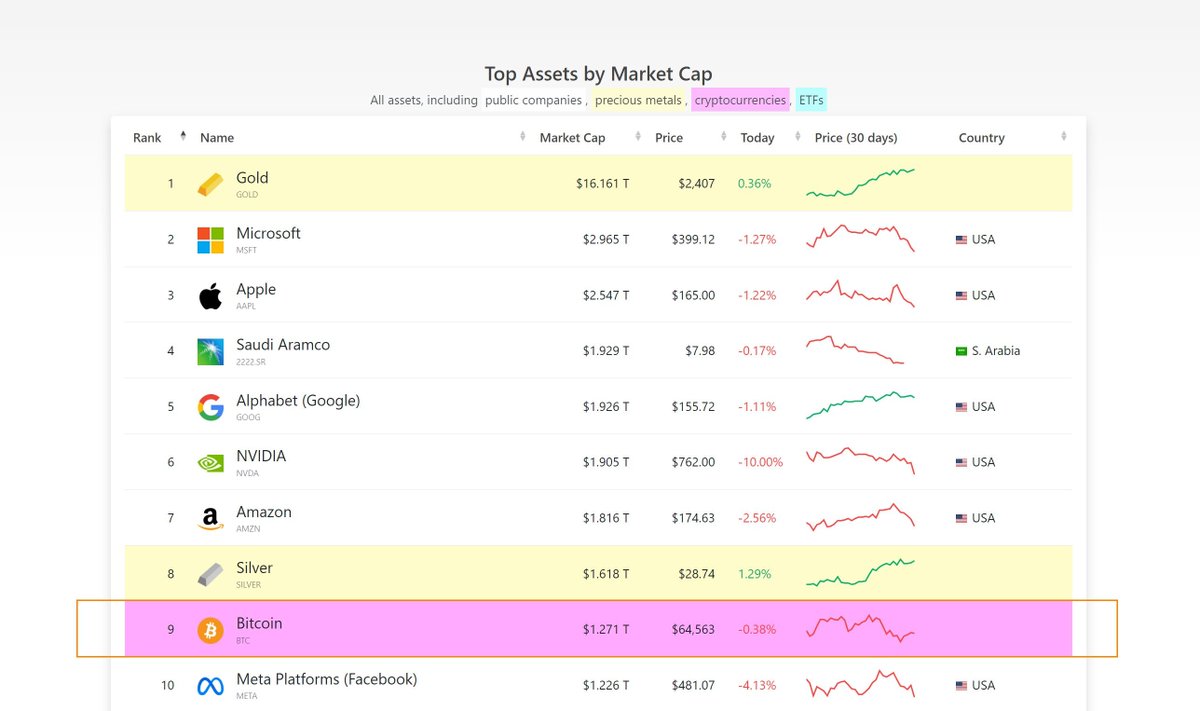Click the Microsoft logo icon
1200x711 pixels.
(x=210, y=240)
